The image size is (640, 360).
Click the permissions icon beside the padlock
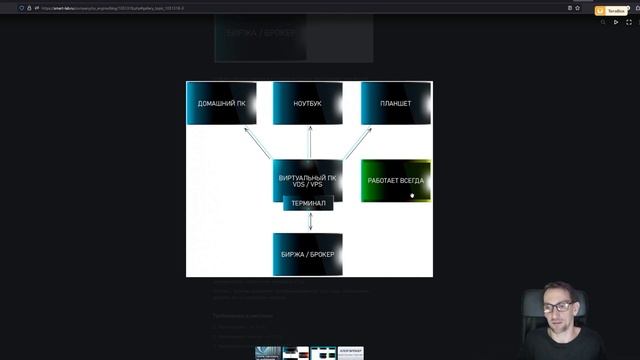click(37, 8)
